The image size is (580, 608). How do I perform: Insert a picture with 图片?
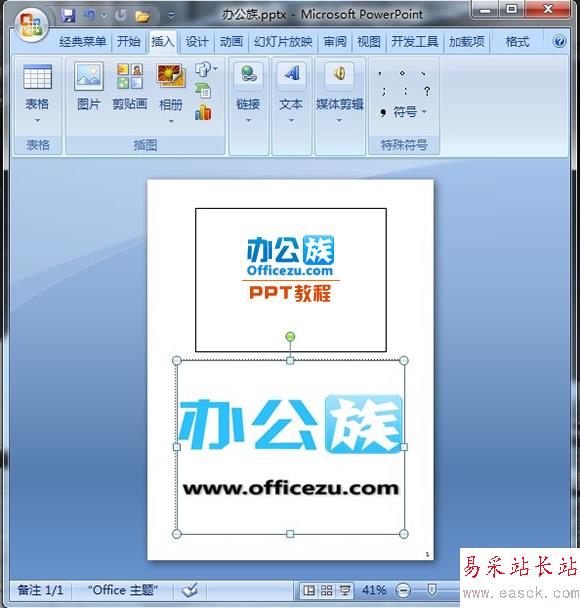(89, 87)
